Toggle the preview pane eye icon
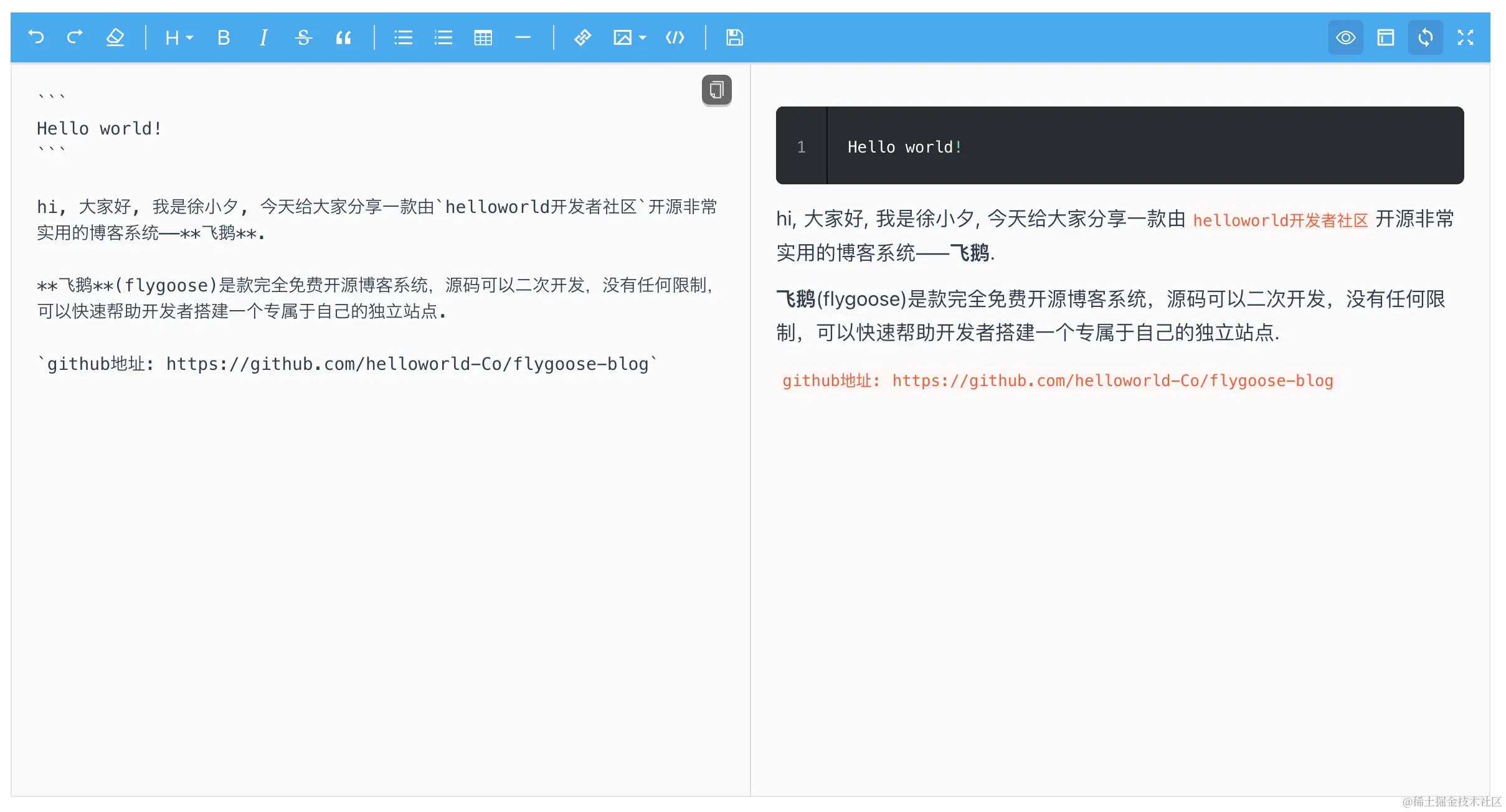 click(1345, 37)
